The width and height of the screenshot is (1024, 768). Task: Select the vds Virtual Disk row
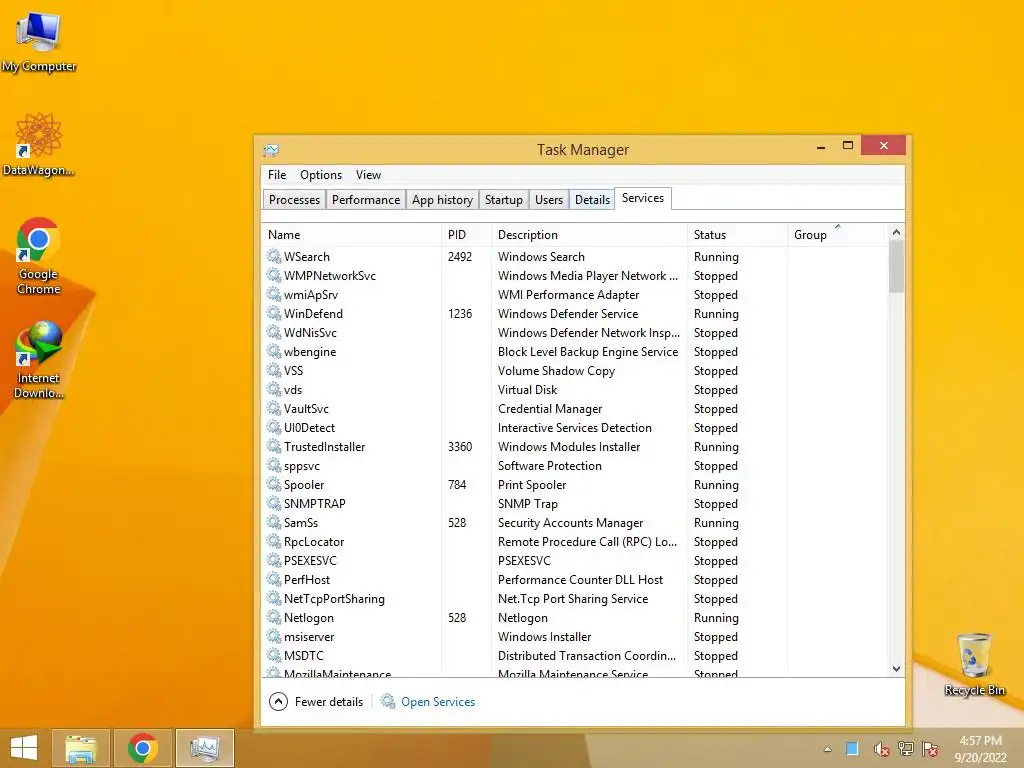point(575,389)
